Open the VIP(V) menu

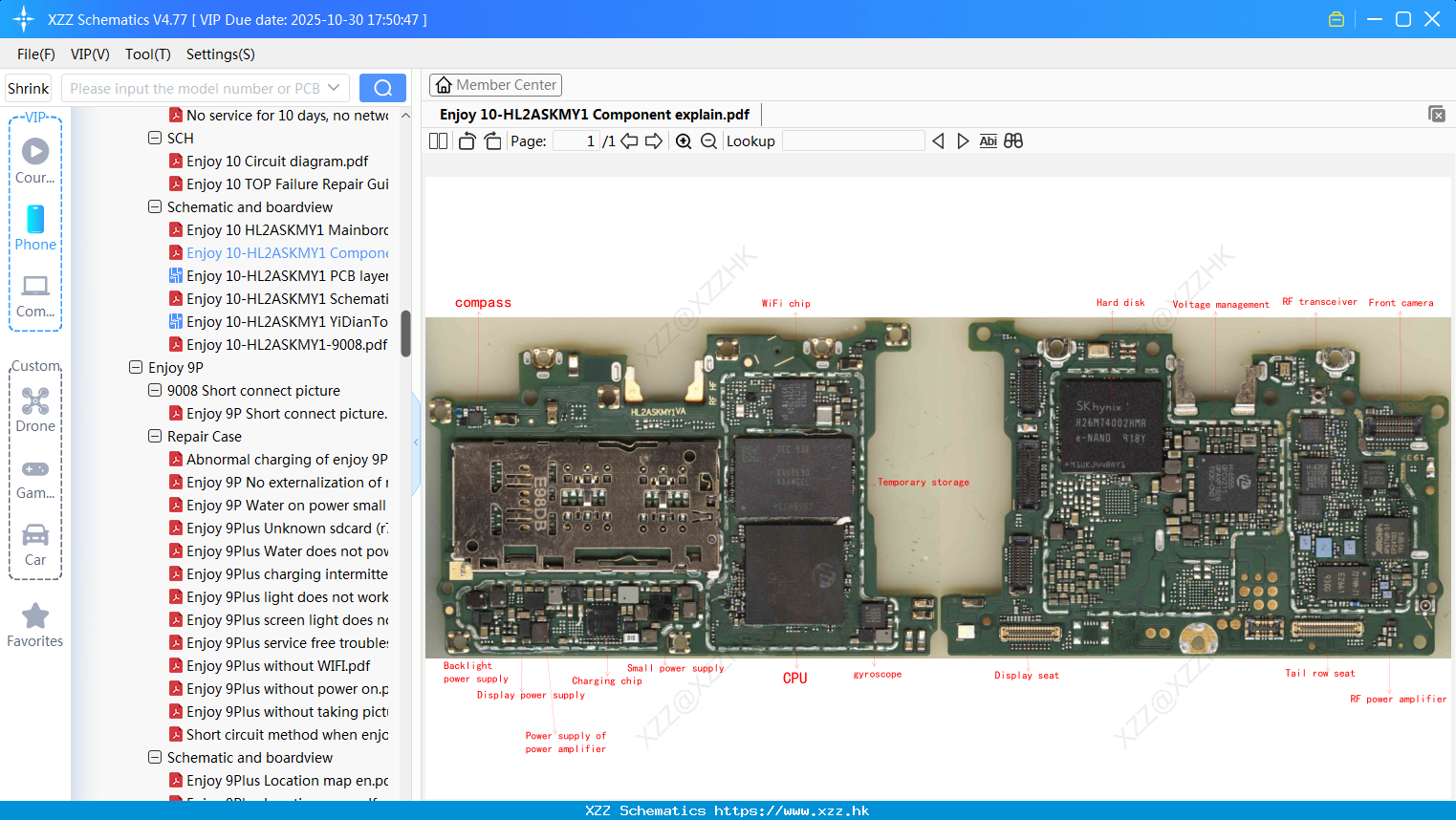click(90, 54)
